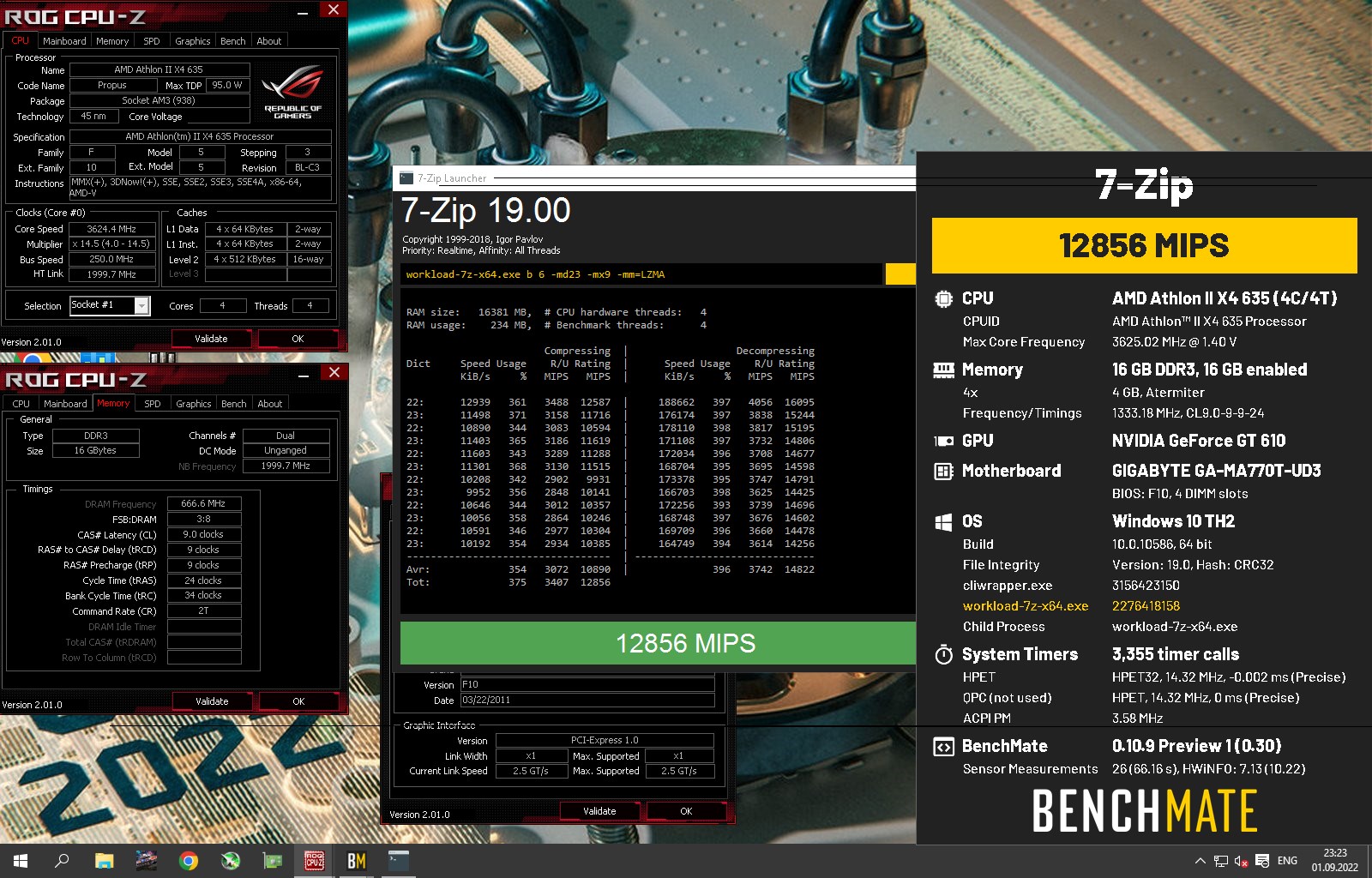Launch Google Chrome from the taskbar
Screen dimensions: 1372x878
click(189, 861)
